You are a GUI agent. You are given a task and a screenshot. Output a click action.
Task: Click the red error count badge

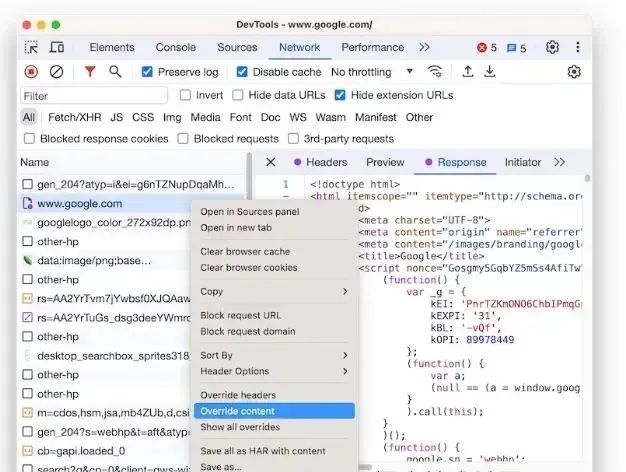[487, 48]
